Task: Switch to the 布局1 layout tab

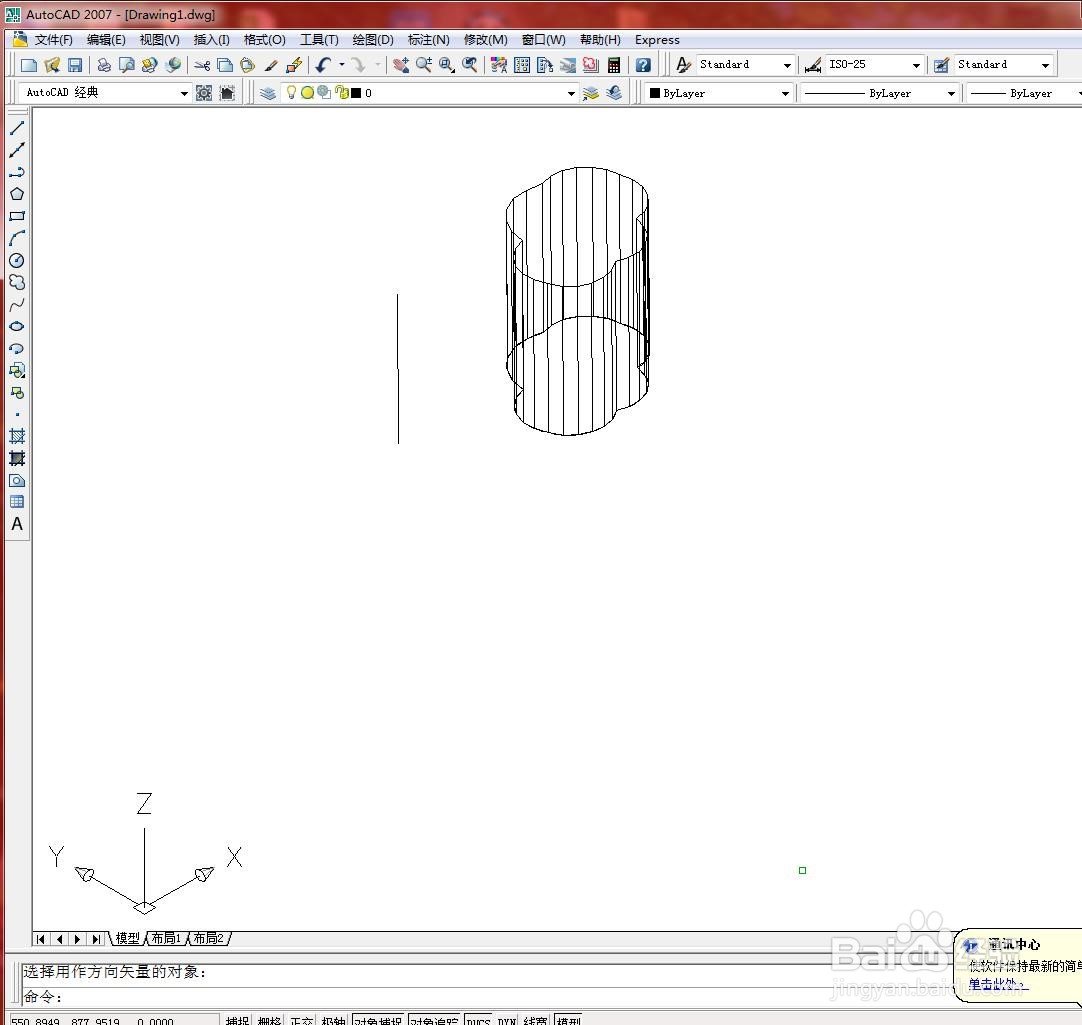Action: click(166, 939)
